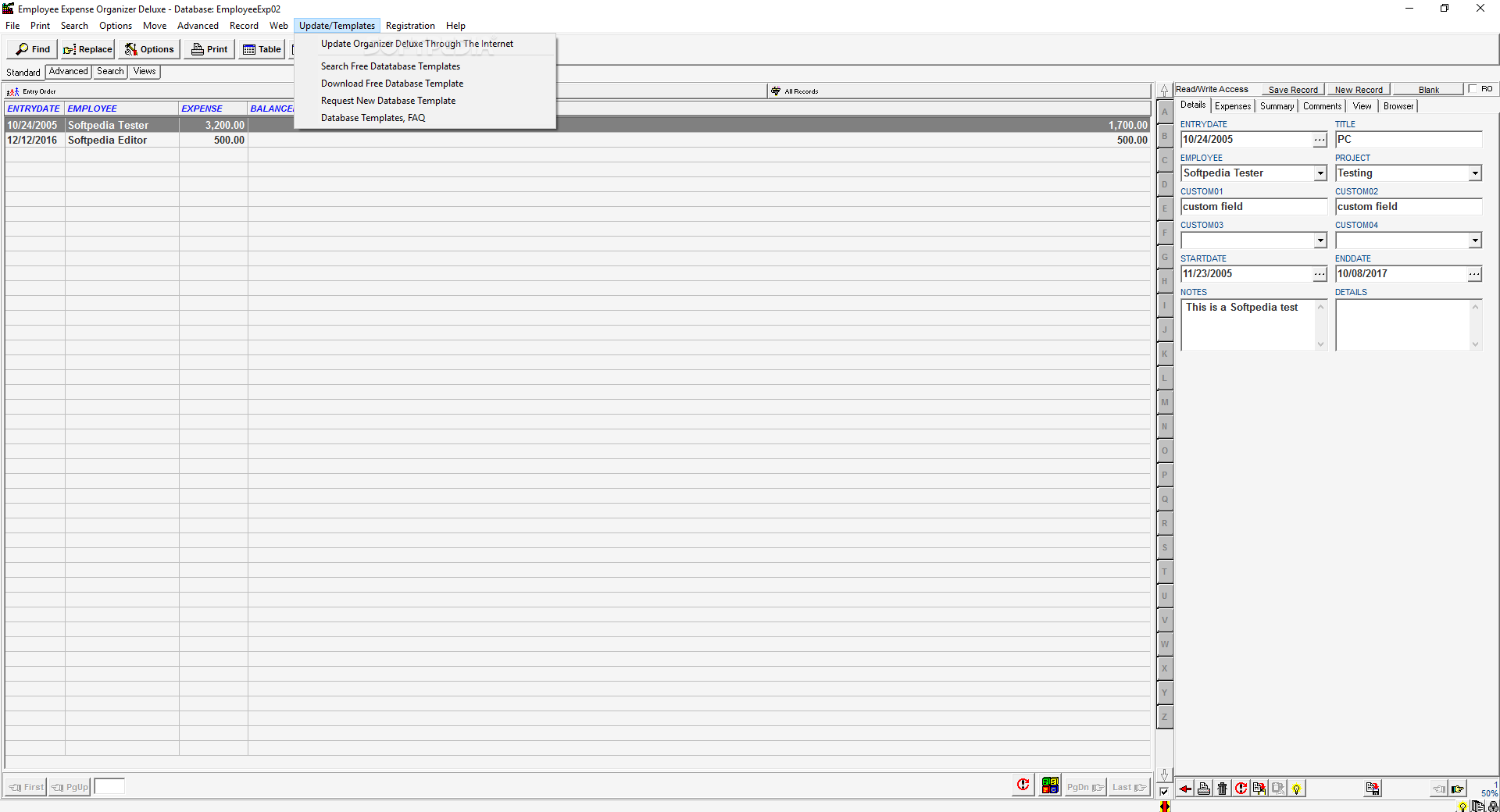This screenshot has height=812, width=1500.
Task: Click the EXPENSE column header
Action: (213, 109)
